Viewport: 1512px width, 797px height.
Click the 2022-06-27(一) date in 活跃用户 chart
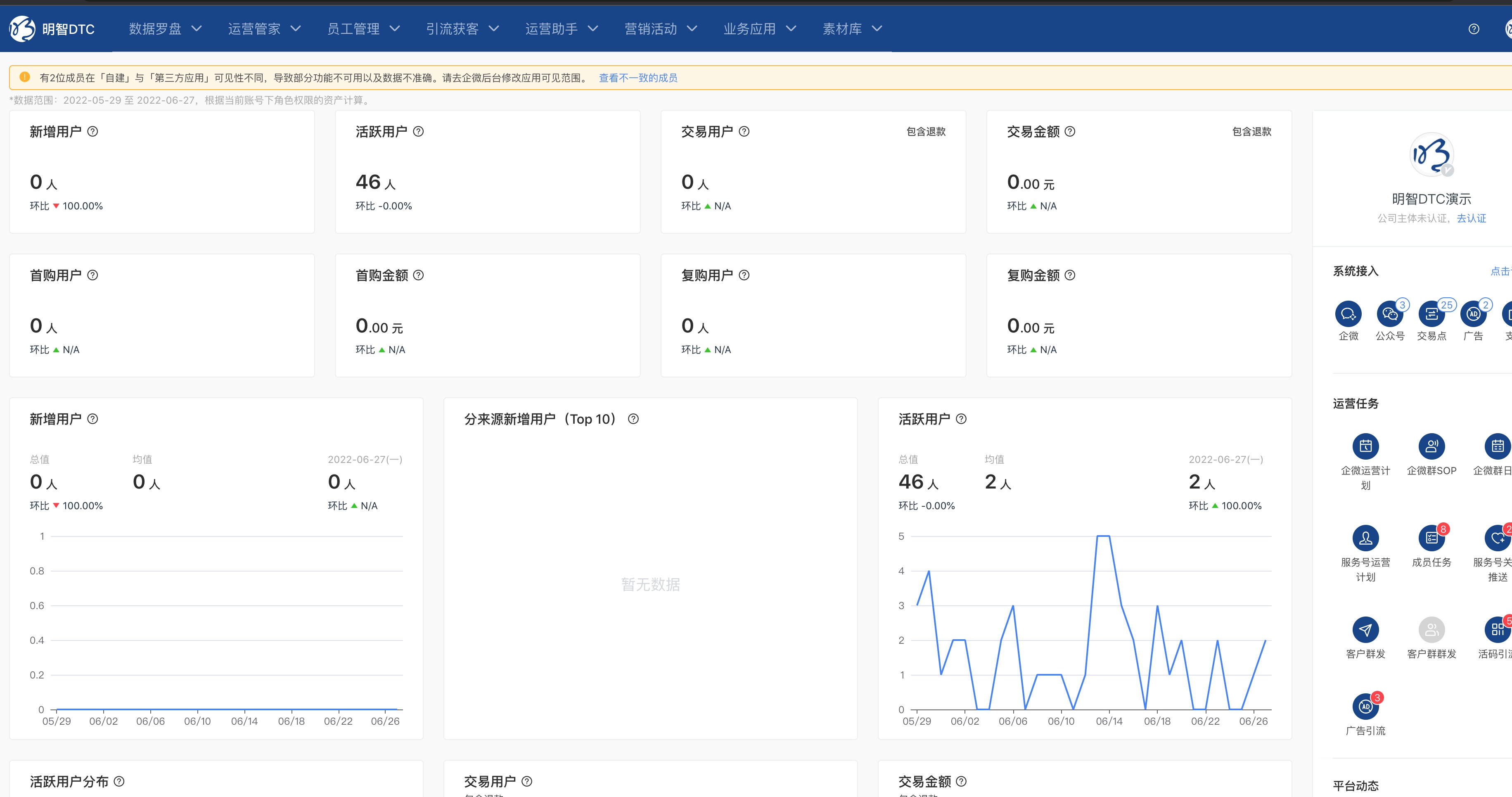1226,460
